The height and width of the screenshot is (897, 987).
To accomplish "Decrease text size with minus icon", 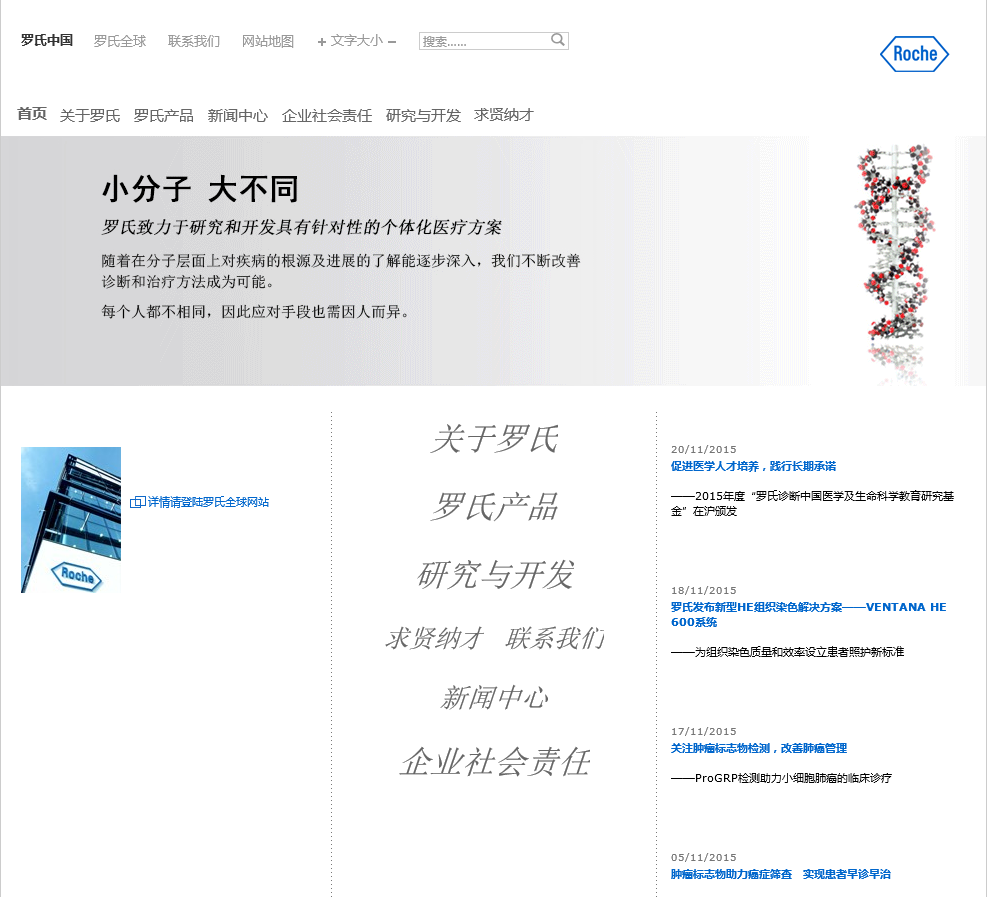I will [x=392, y=42].
